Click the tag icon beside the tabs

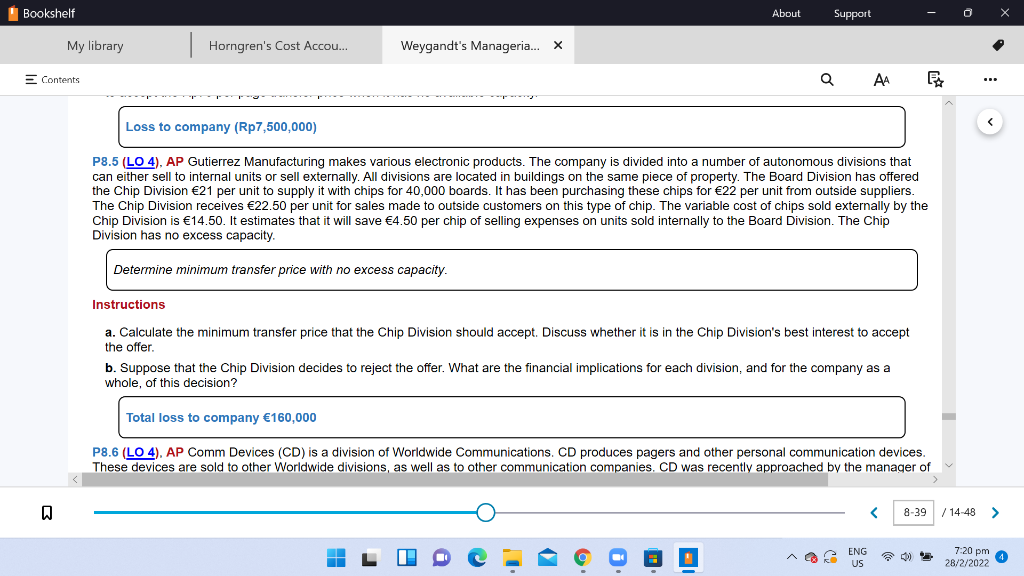coord(998,45)
